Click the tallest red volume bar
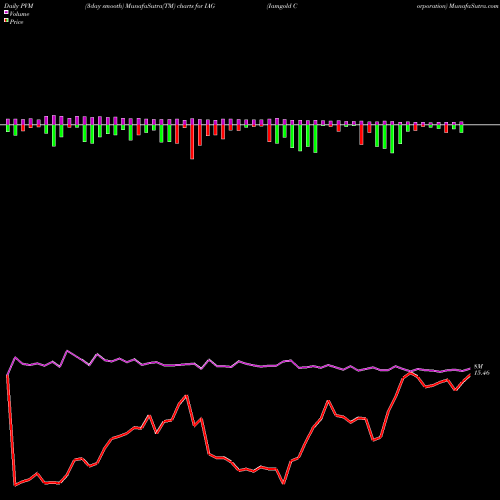The image size is (500, 500). point(192,142)
